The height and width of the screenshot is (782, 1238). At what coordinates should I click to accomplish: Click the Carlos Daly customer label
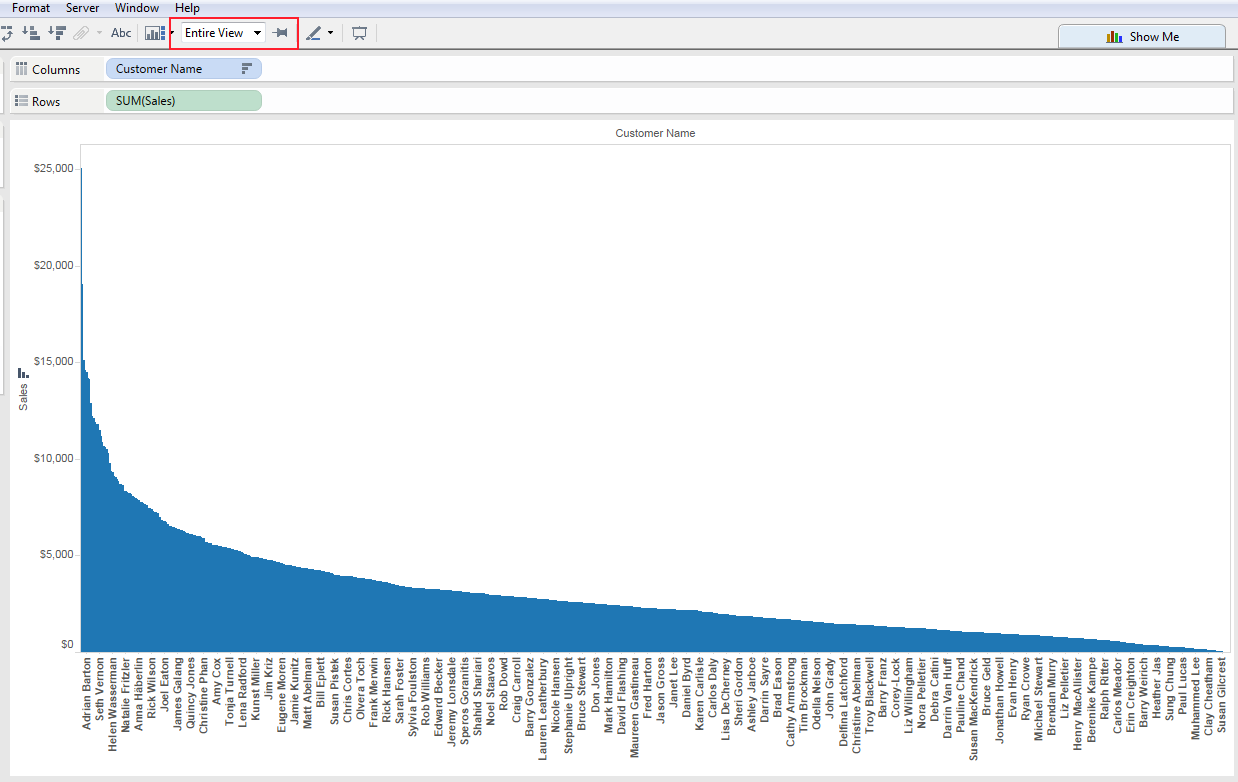coord(712,687)
